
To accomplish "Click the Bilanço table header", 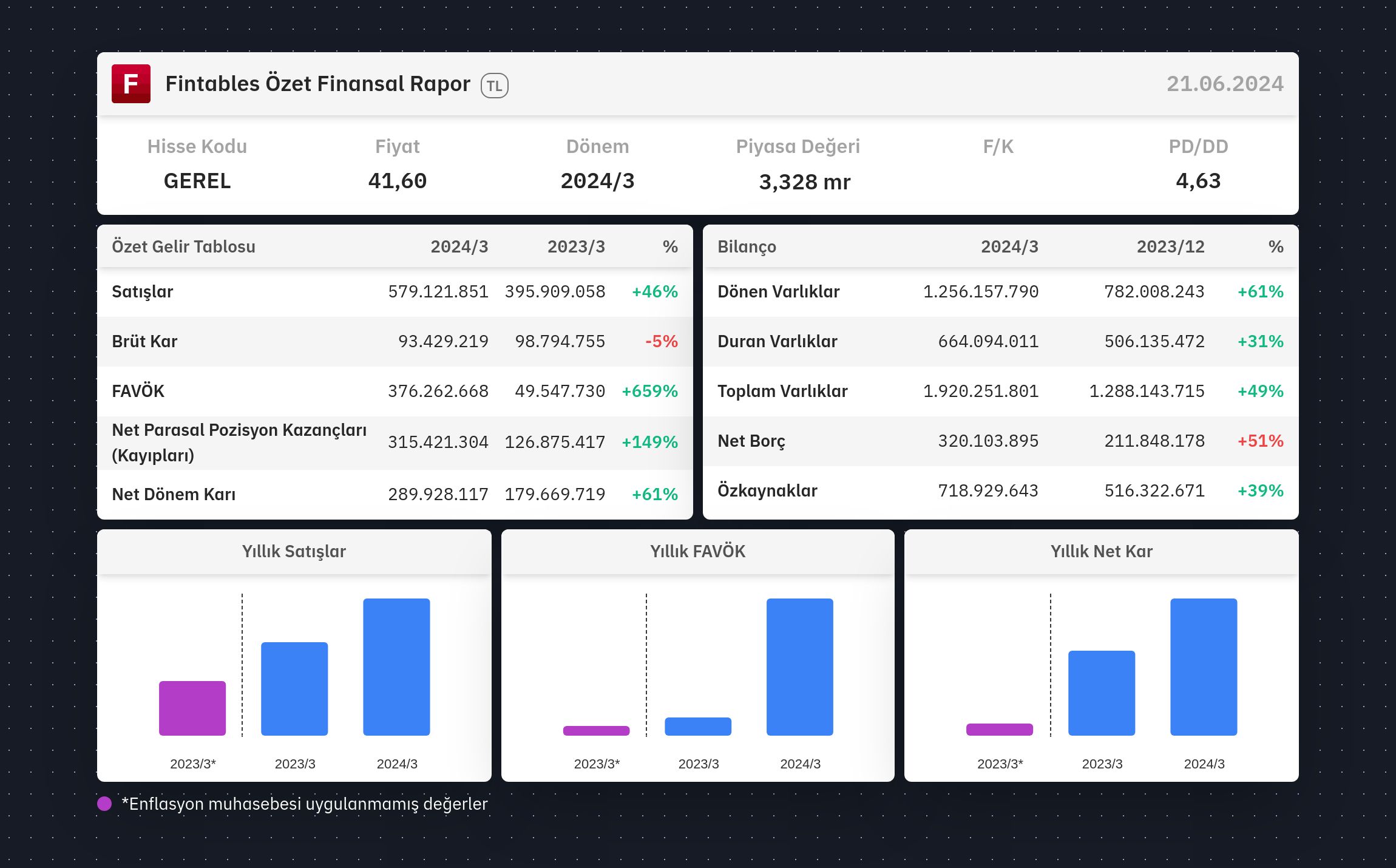I will point(747,247).
